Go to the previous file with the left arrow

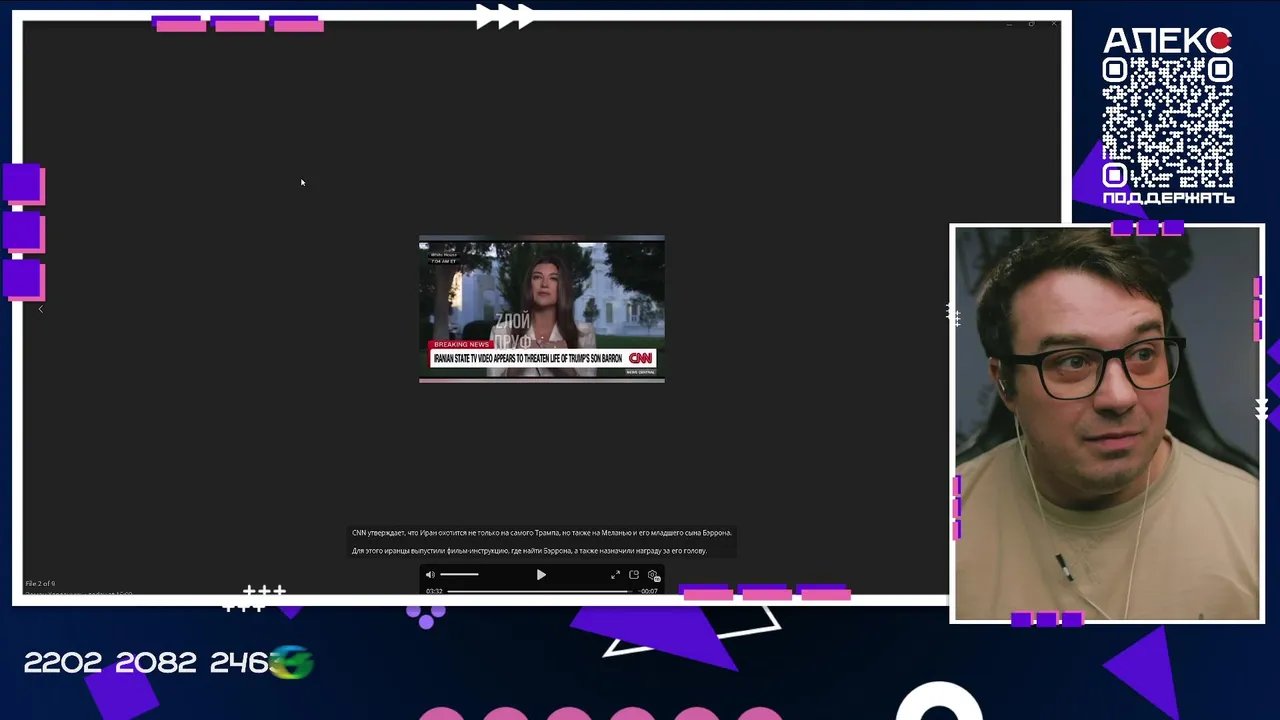(x=41, y=309)
